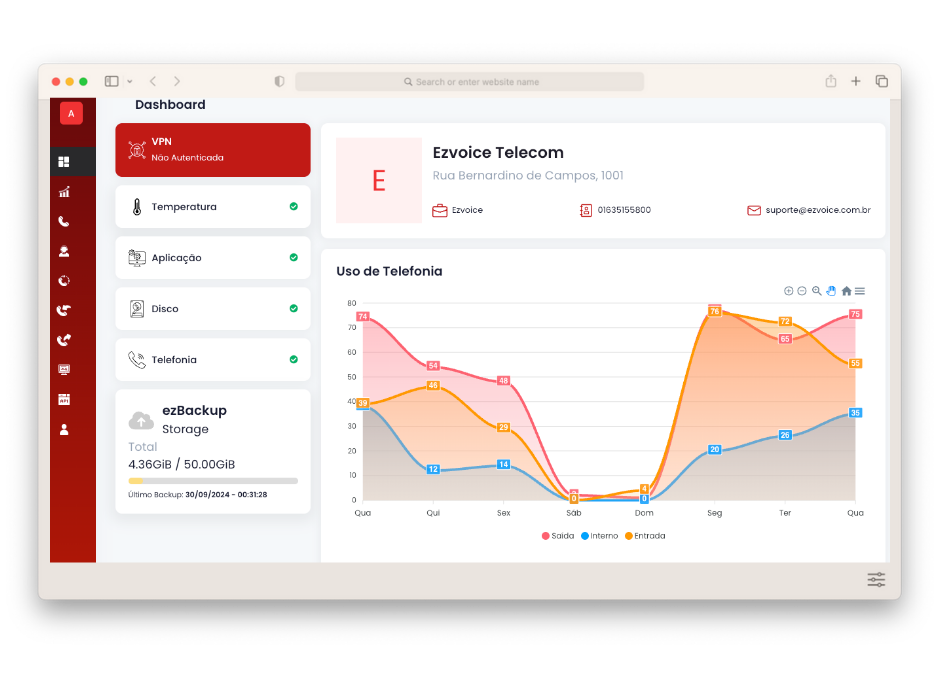Open the Disco status card
940x688 pixels.
click(x=213, y=309)
